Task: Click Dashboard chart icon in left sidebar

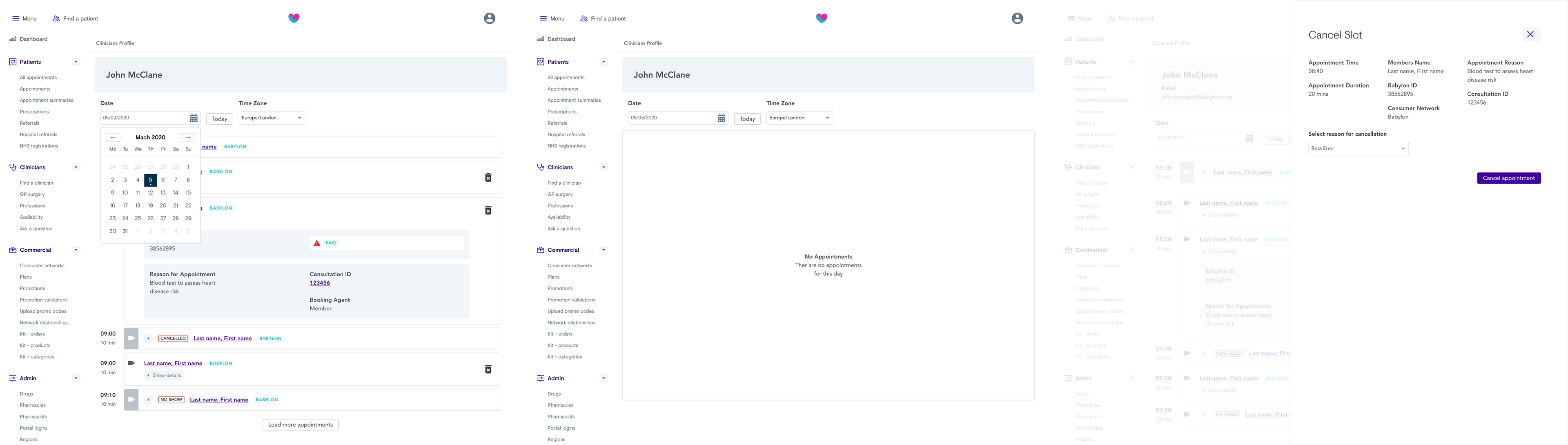Action: [x=13, y=39]
